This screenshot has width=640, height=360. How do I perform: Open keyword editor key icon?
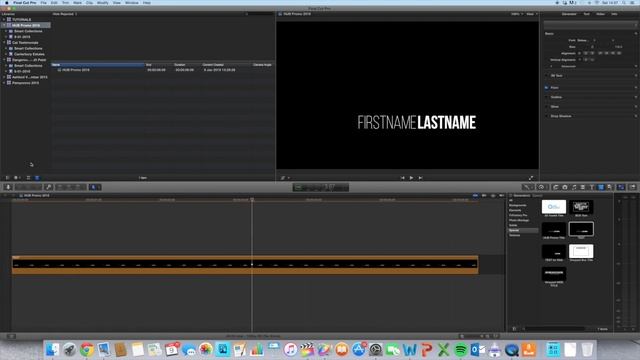(x=49, y=187)
